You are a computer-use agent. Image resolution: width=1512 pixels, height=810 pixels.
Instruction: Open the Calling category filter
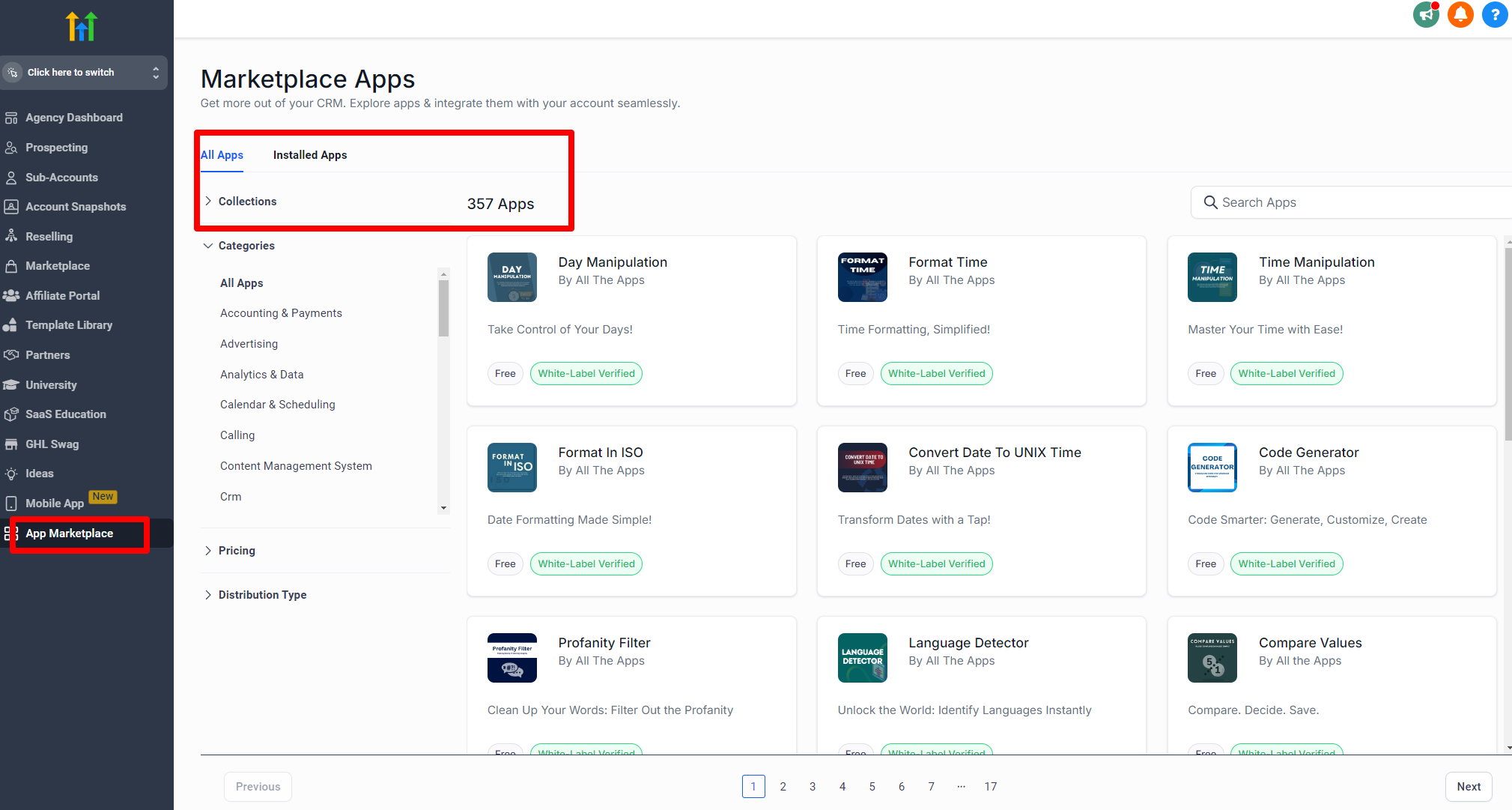click(237, 435)
